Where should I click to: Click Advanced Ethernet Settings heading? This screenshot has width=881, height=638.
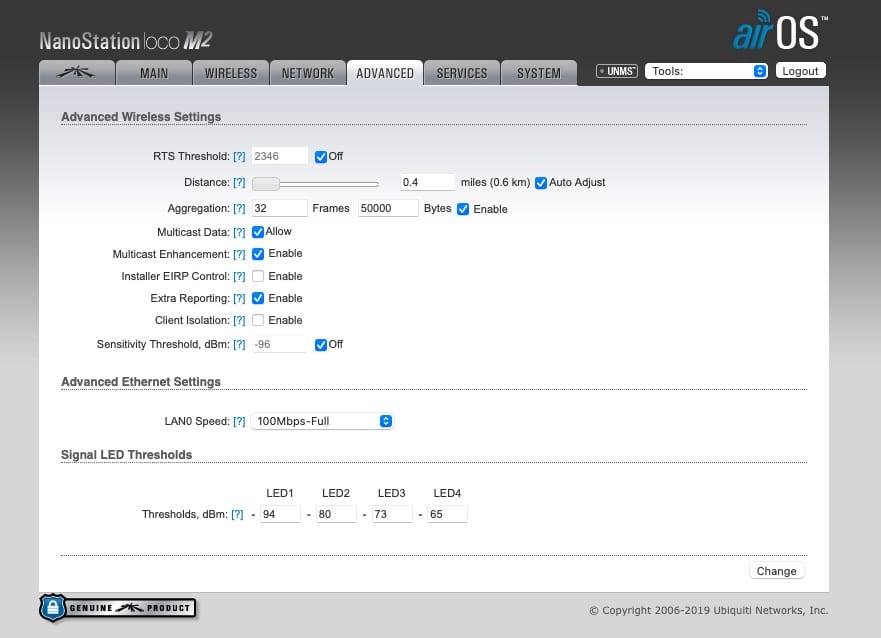coord(141,382)
